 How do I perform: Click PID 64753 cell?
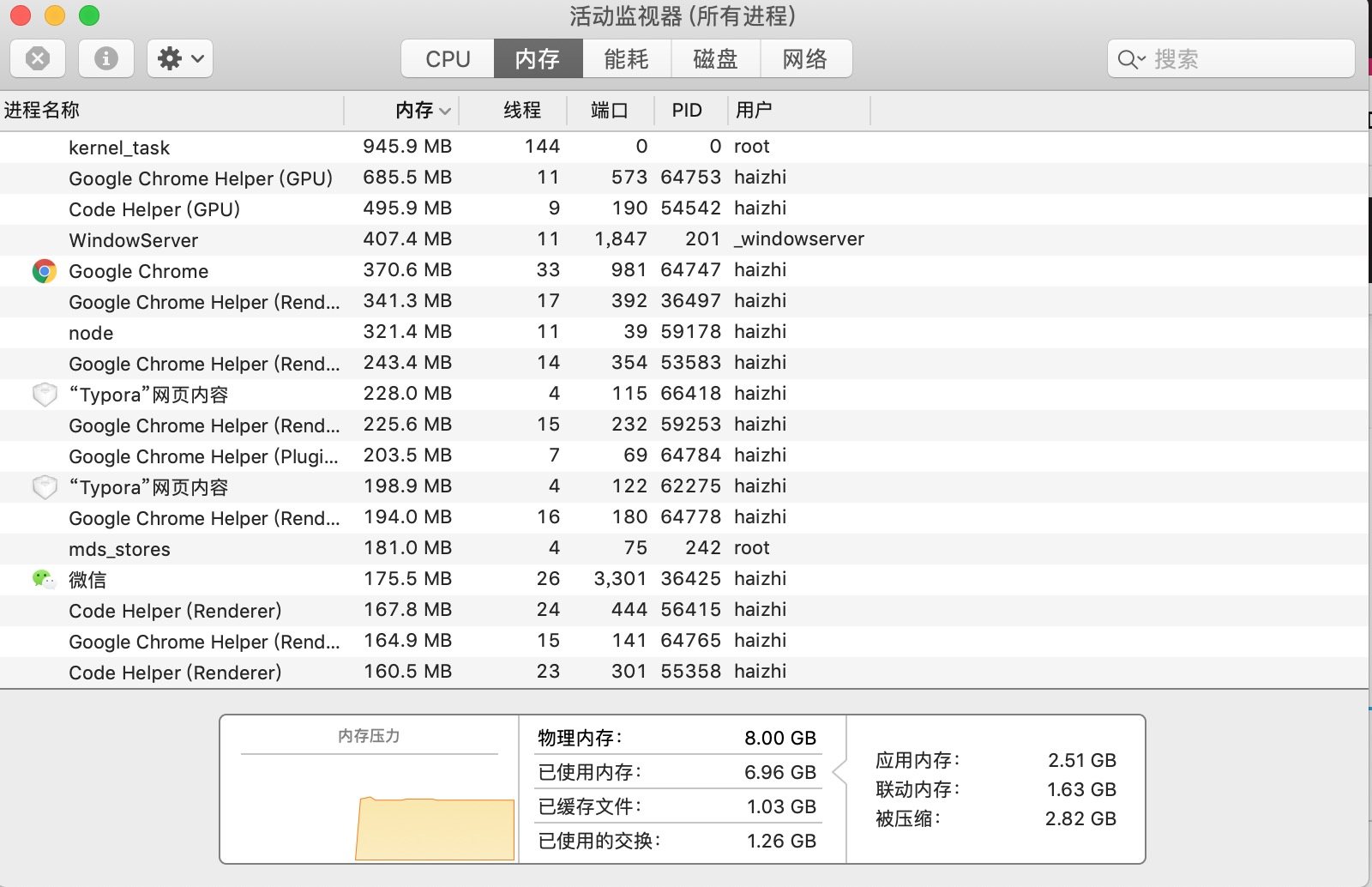click(691, 178)
